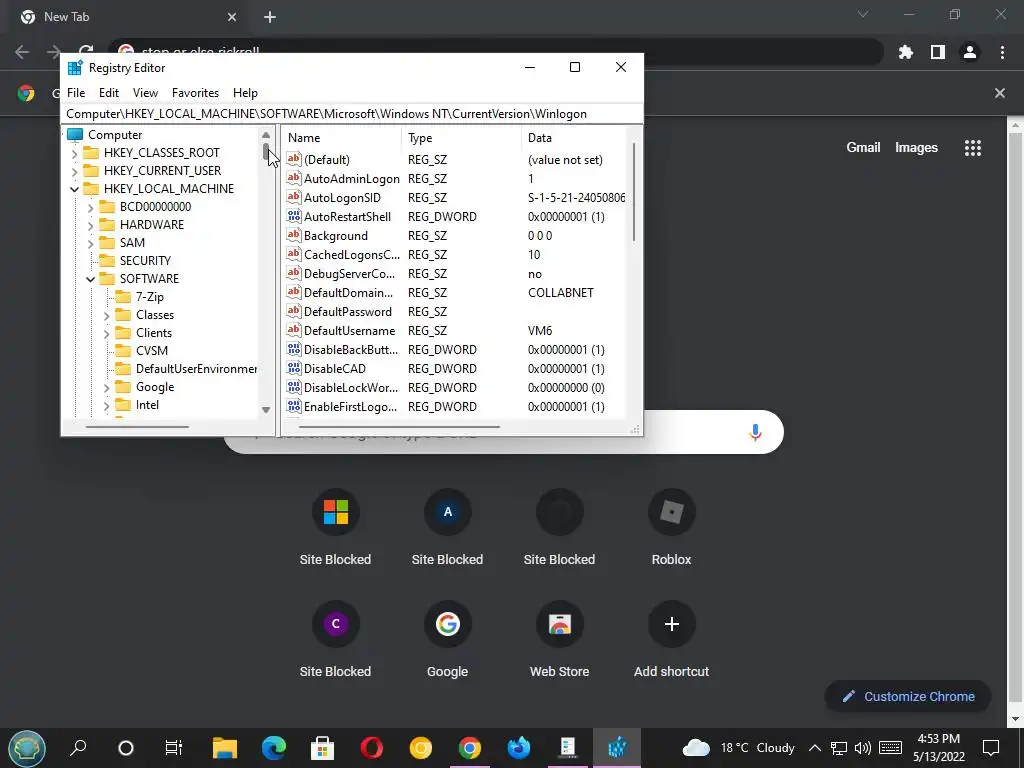Click the voice search microphone icon

coord(755,432)
